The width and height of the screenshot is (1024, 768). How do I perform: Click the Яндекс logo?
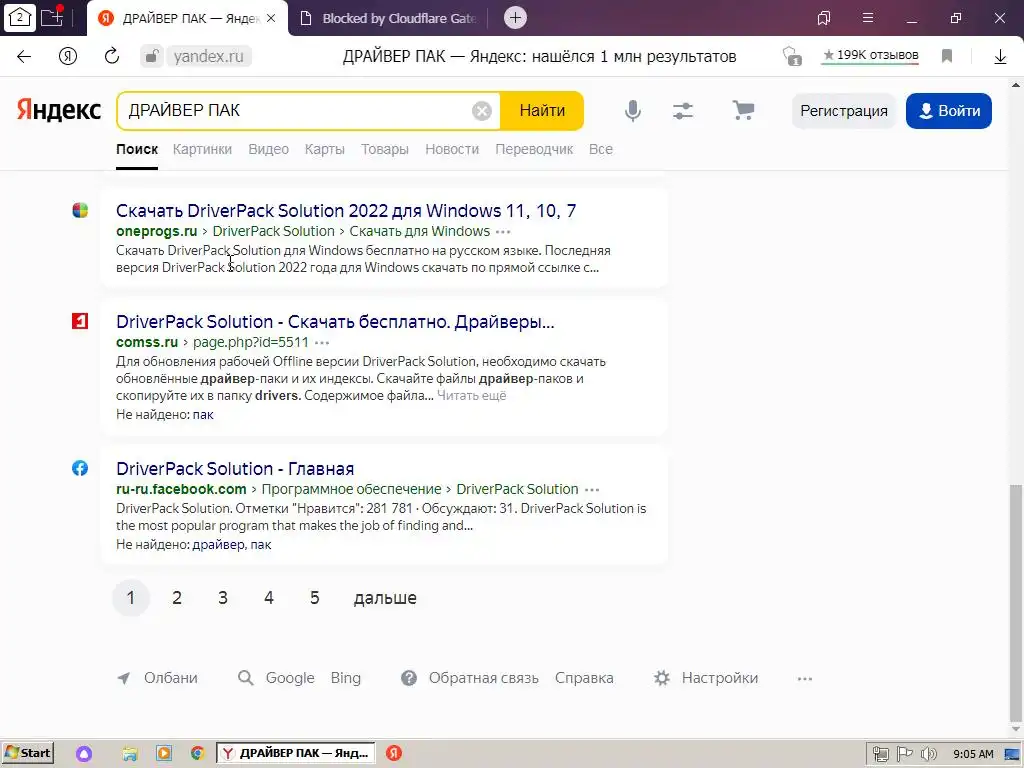59,110
